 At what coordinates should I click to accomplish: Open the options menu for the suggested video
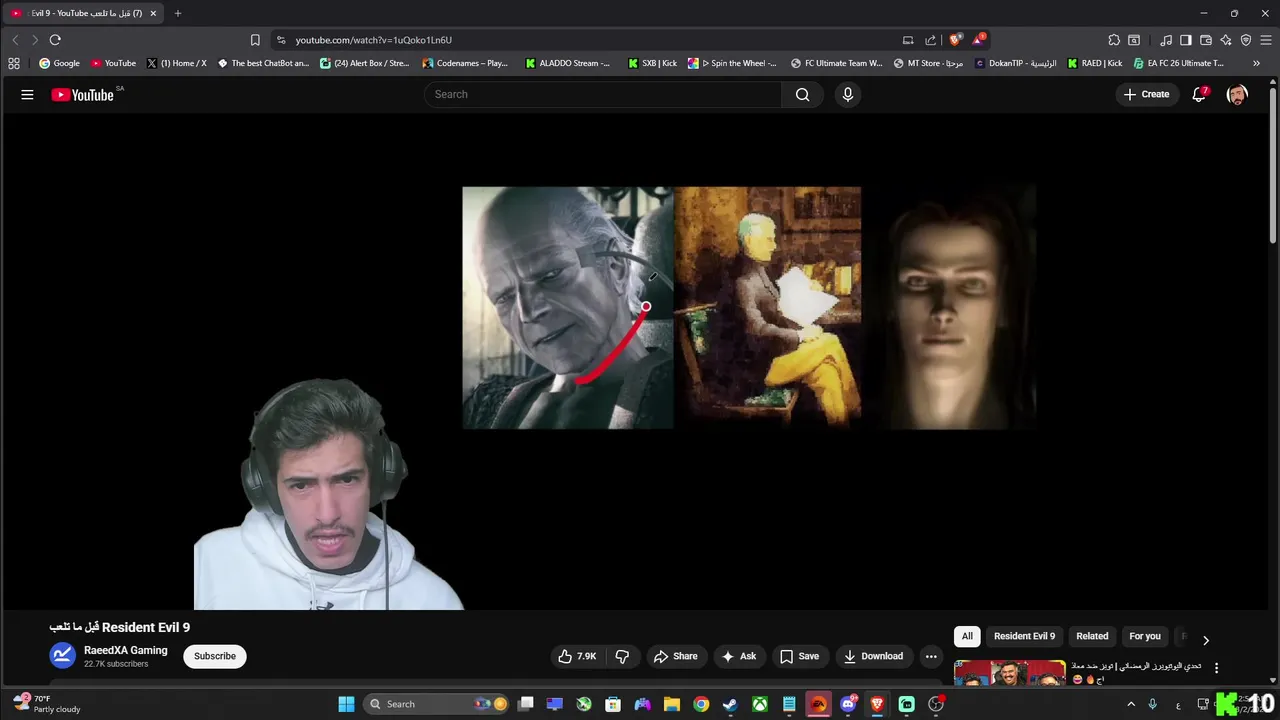tap(1216, 668)
